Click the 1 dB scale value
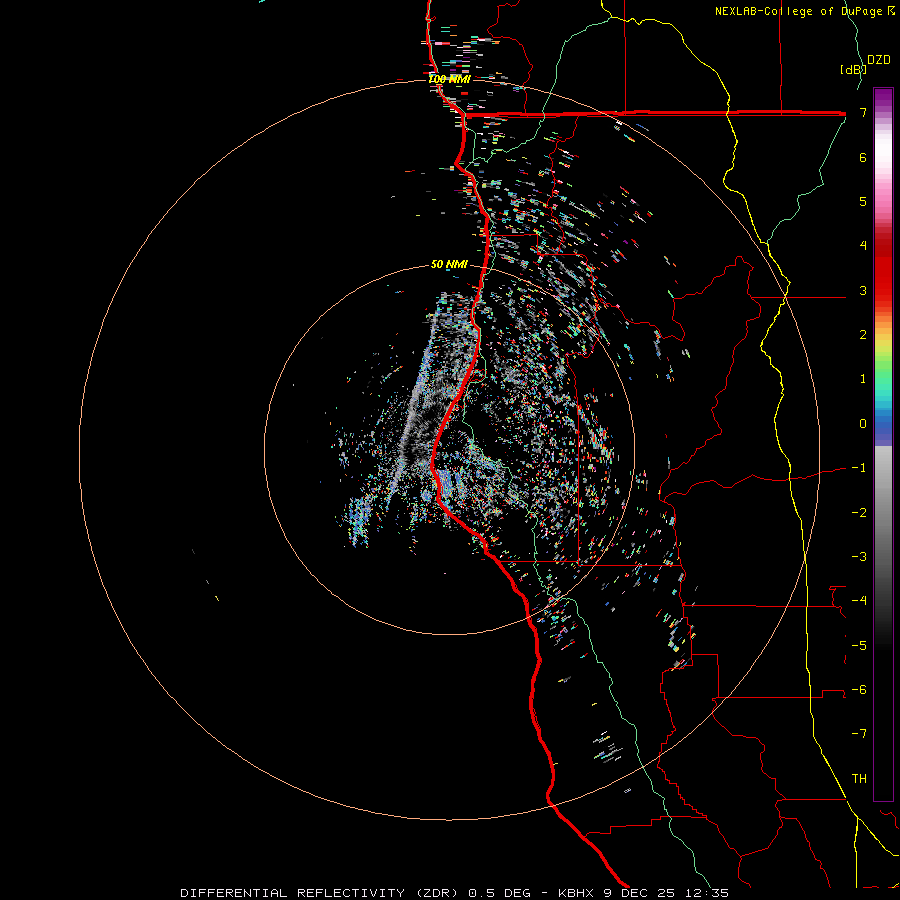 click(863, 379)
